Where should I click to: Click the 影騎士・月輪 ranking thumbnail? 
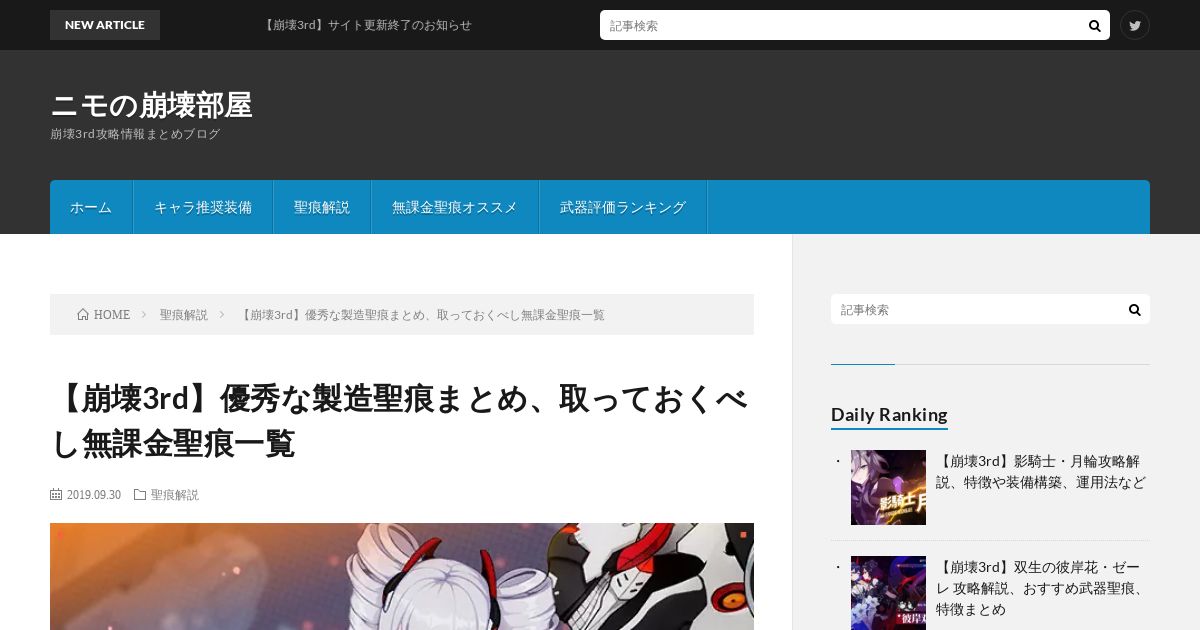click(x=888, y=487)
